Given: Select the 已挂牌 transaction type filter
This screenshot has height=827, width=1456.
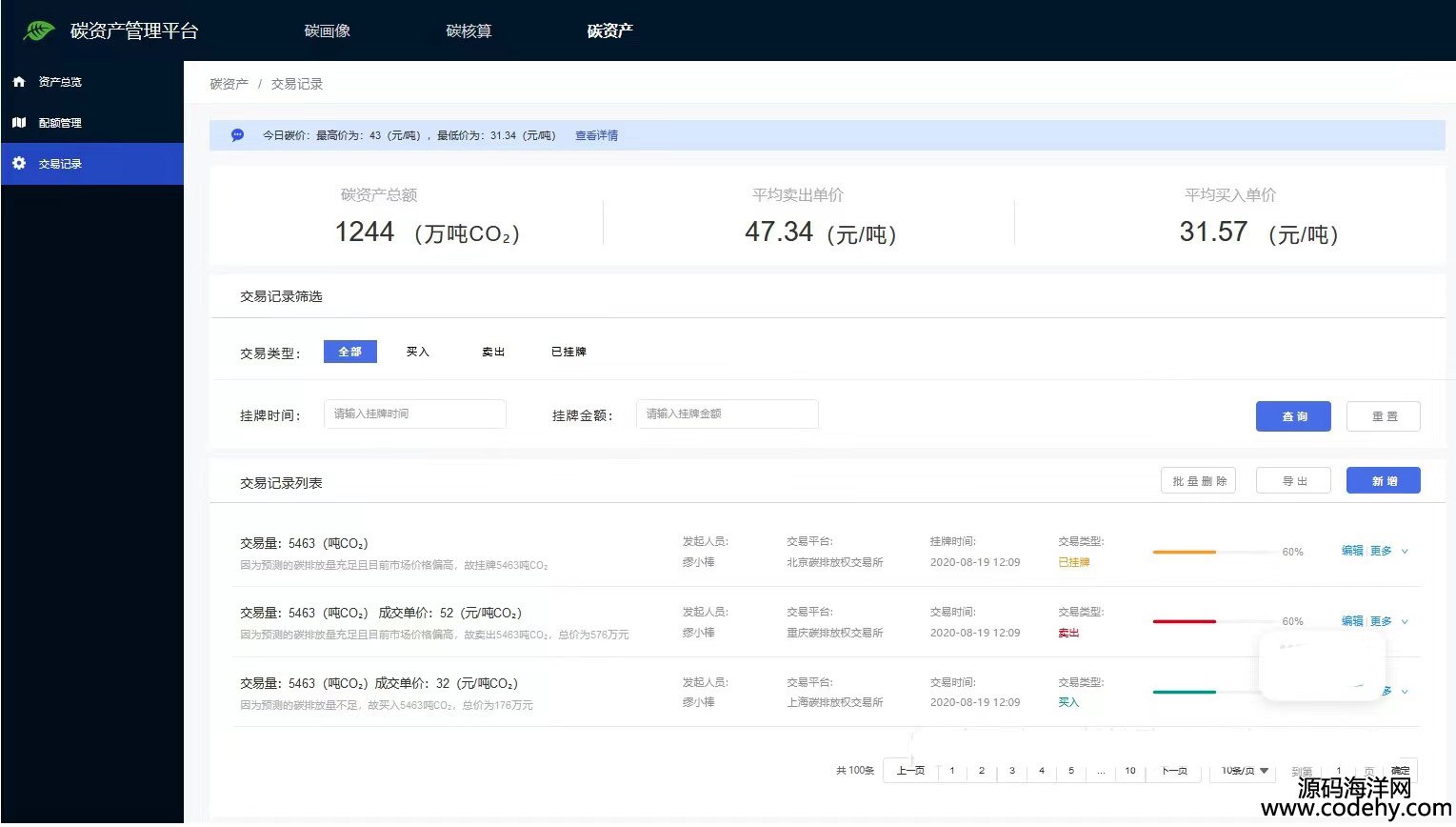Looking at the screenshot, I should click(568, 352).
